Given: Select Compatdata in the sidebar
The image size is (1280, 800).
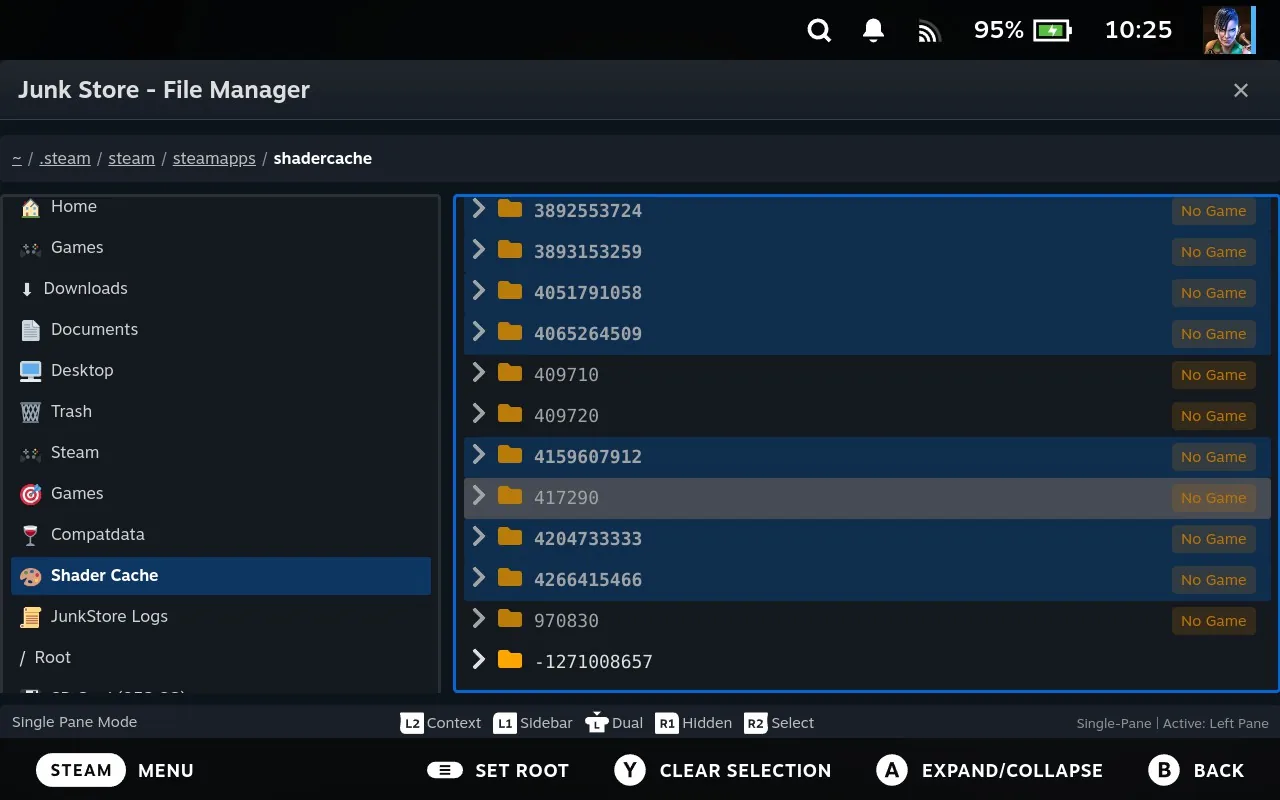Looking at the screenshot, I should (x=221, y=535).
